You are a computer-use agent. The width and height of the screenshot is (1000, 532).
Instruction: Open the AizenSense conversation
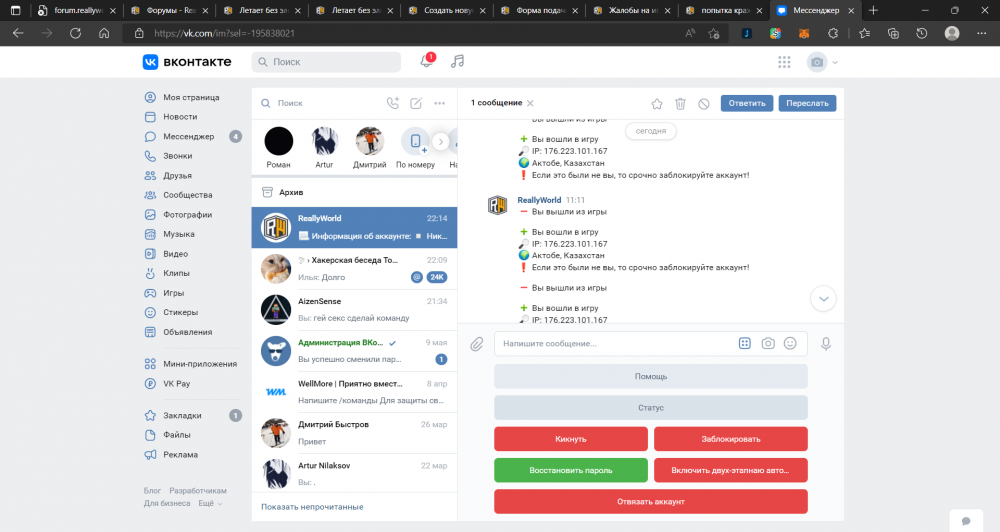click(x=355, y=310)
